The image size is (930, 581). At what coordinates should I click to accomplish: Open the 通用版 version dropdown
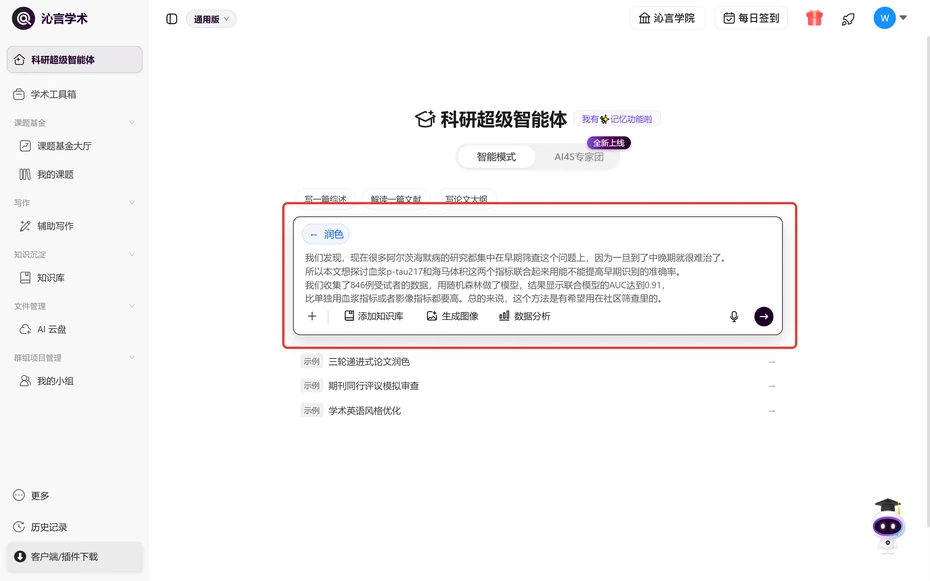click(211, 19)
